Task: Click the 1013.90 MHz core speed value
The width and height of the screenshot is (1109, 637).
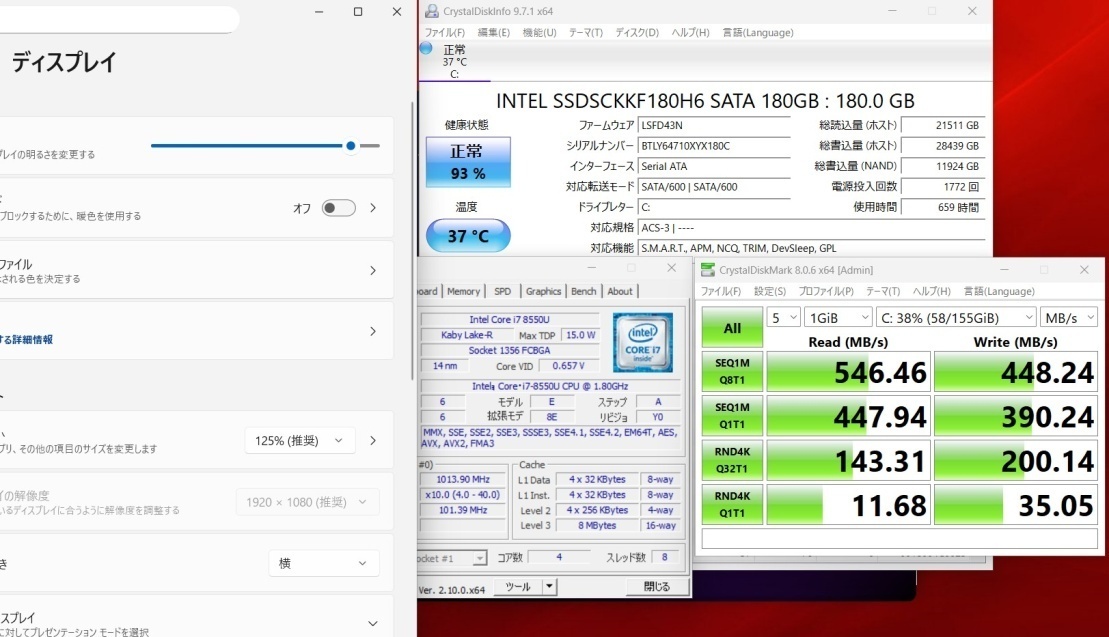Action: (463, 479)
